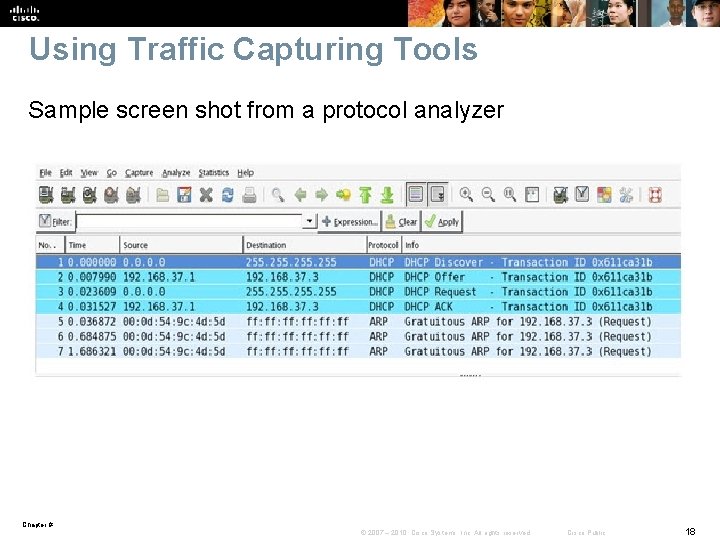
Task: Sort by the Info column header
Action: 541,245
